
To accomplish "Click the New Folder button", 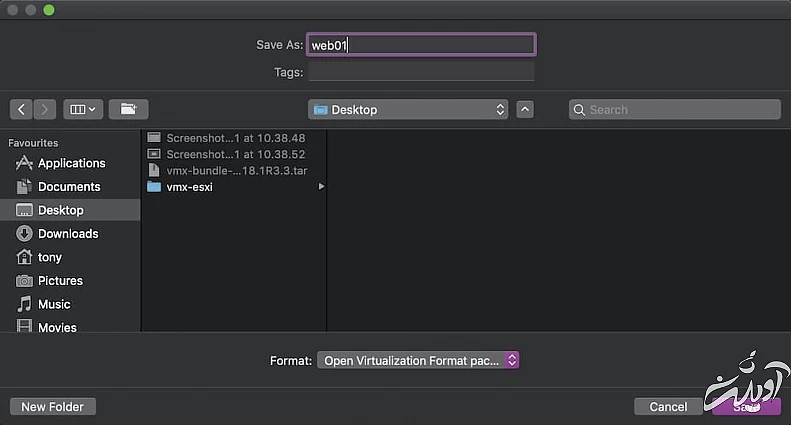I will (x=53, y=406).
